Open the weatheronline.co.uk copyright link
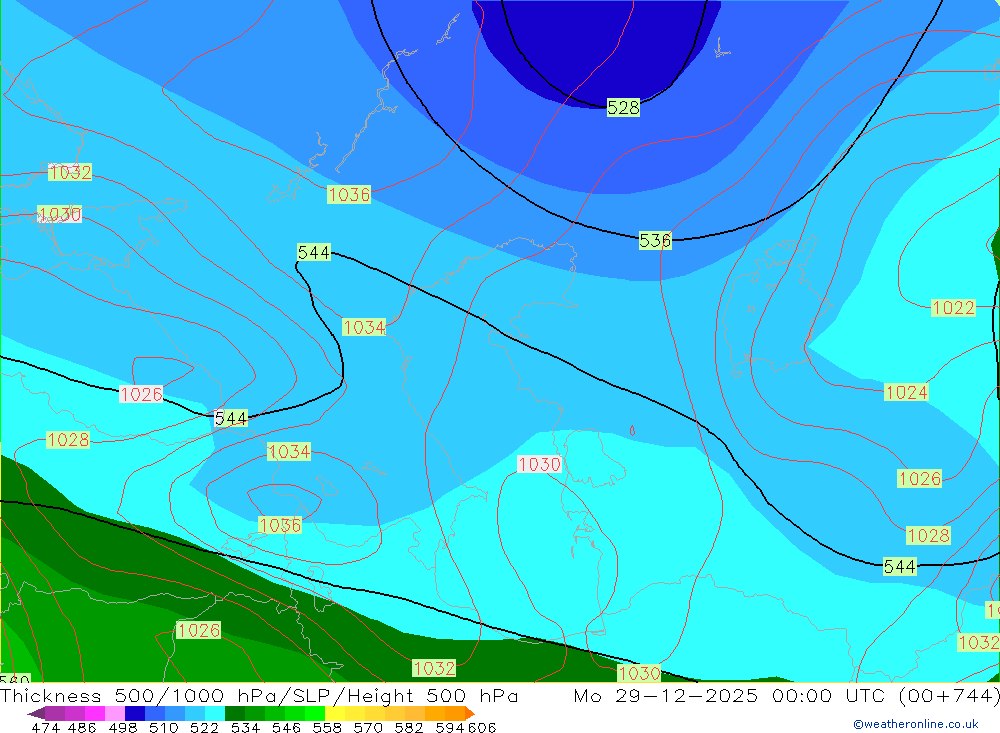This screenshot has height=733, width=1000. [x=916, y=724]
